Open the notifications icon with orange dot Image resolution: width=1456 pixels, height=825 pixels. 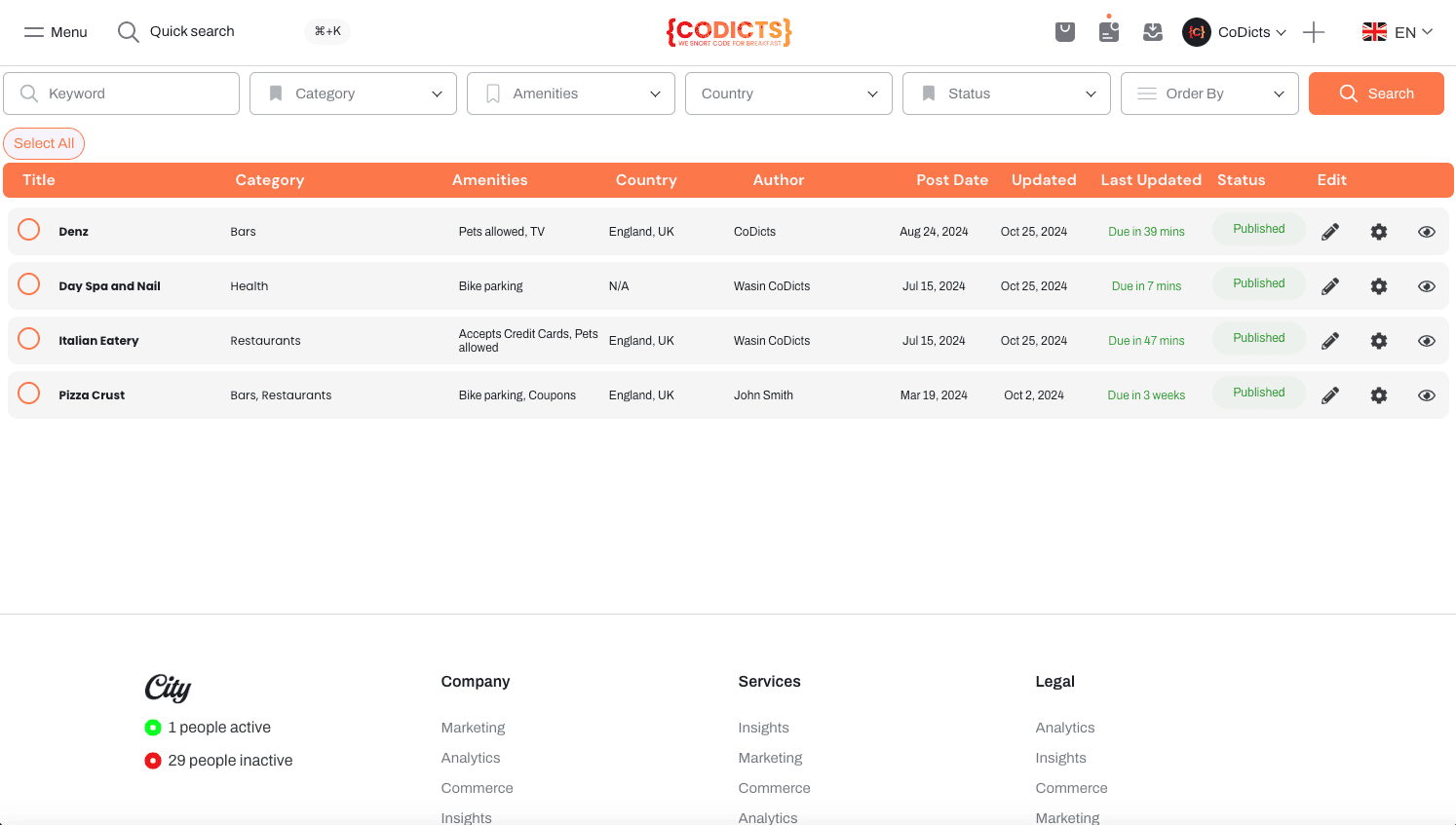pos(1109,31)
